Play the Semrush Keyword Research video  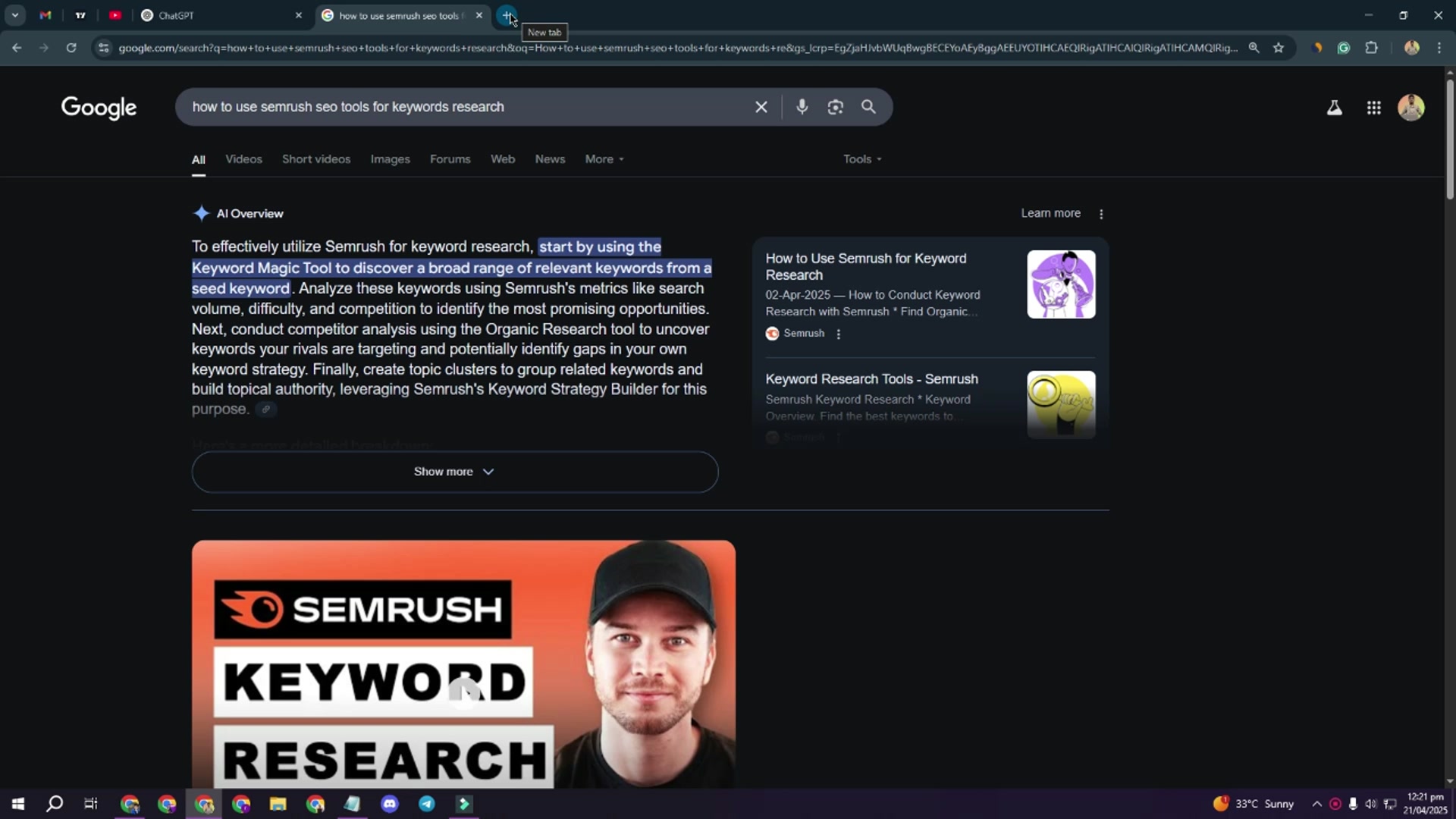coord(463,692)
